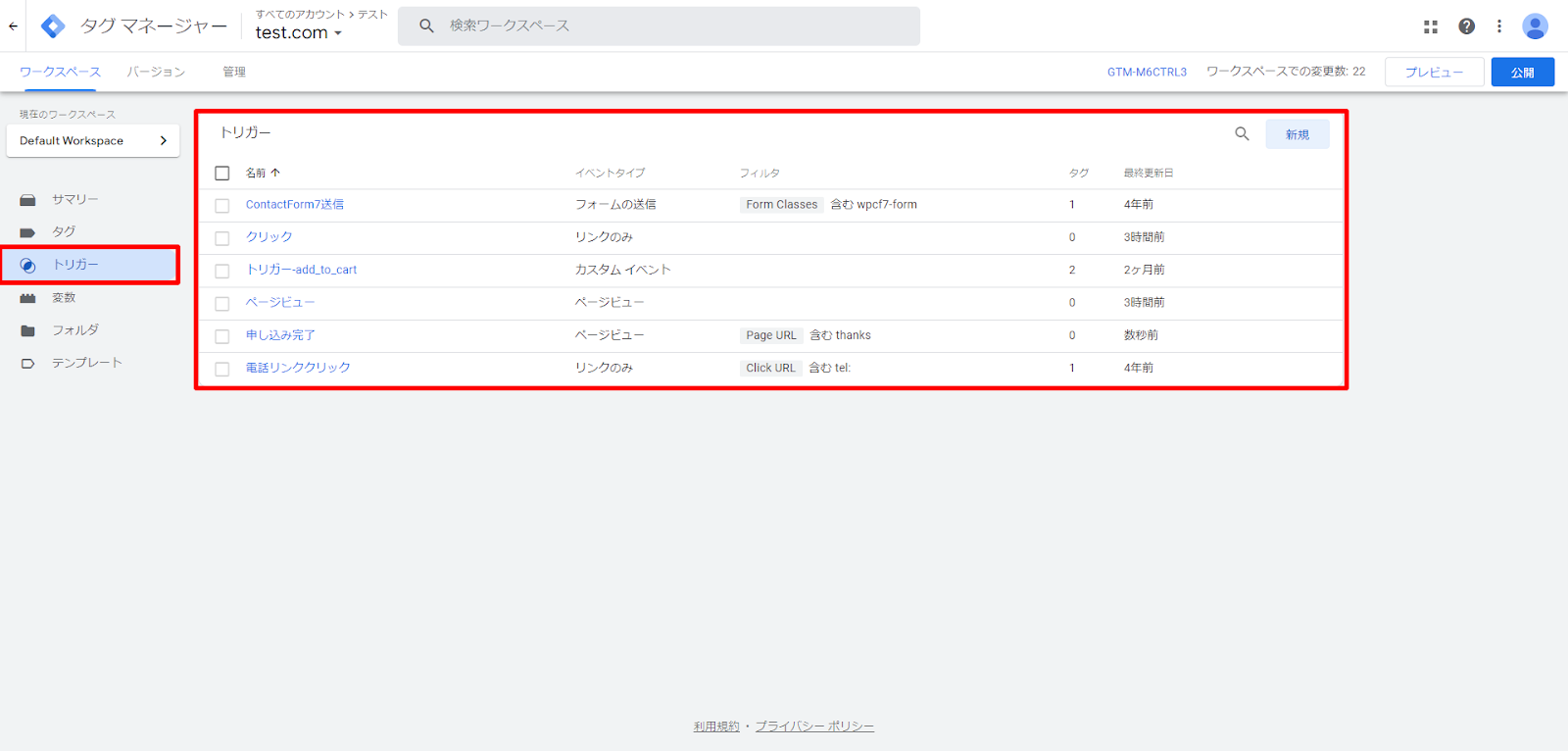Click the トリガー sidebar icon

click(x=27, y=266)
